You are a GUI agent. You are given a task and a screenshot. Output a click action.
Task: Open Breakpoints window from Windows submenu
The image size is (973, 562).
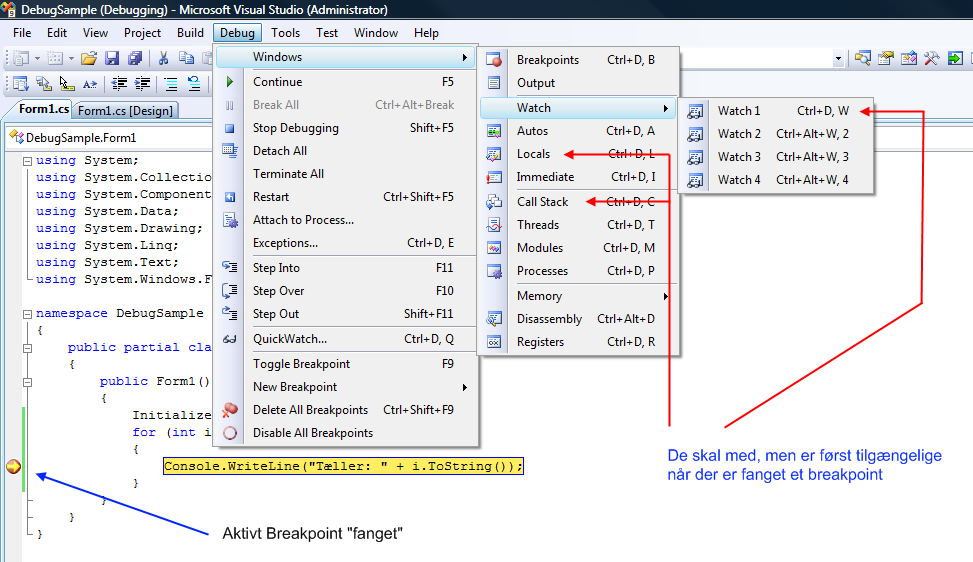coord(578,60)
